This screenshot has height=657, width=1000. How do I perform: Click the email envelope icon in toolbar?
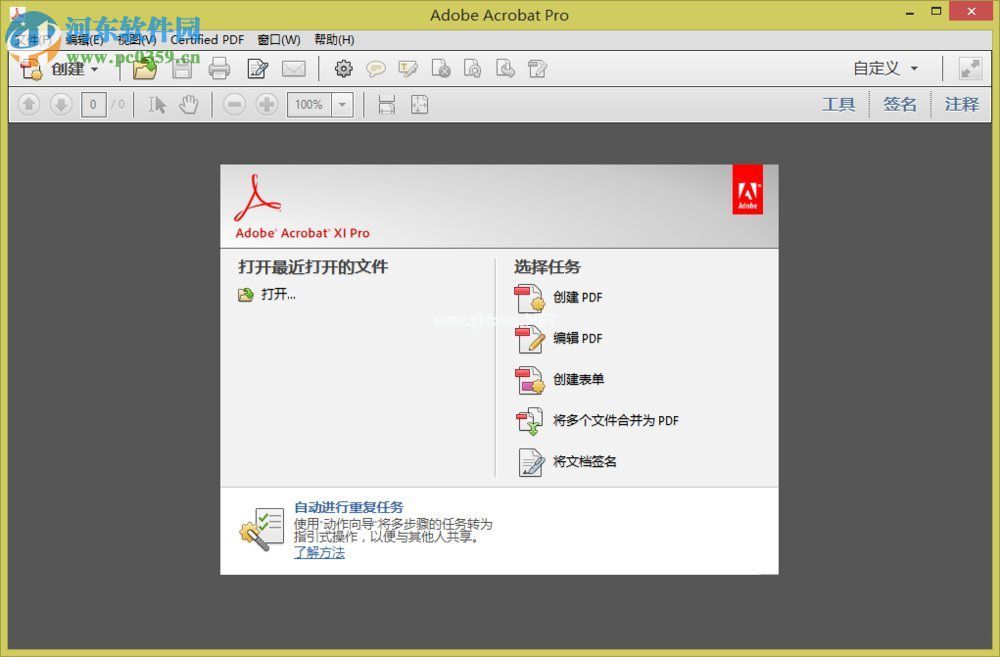293,69
